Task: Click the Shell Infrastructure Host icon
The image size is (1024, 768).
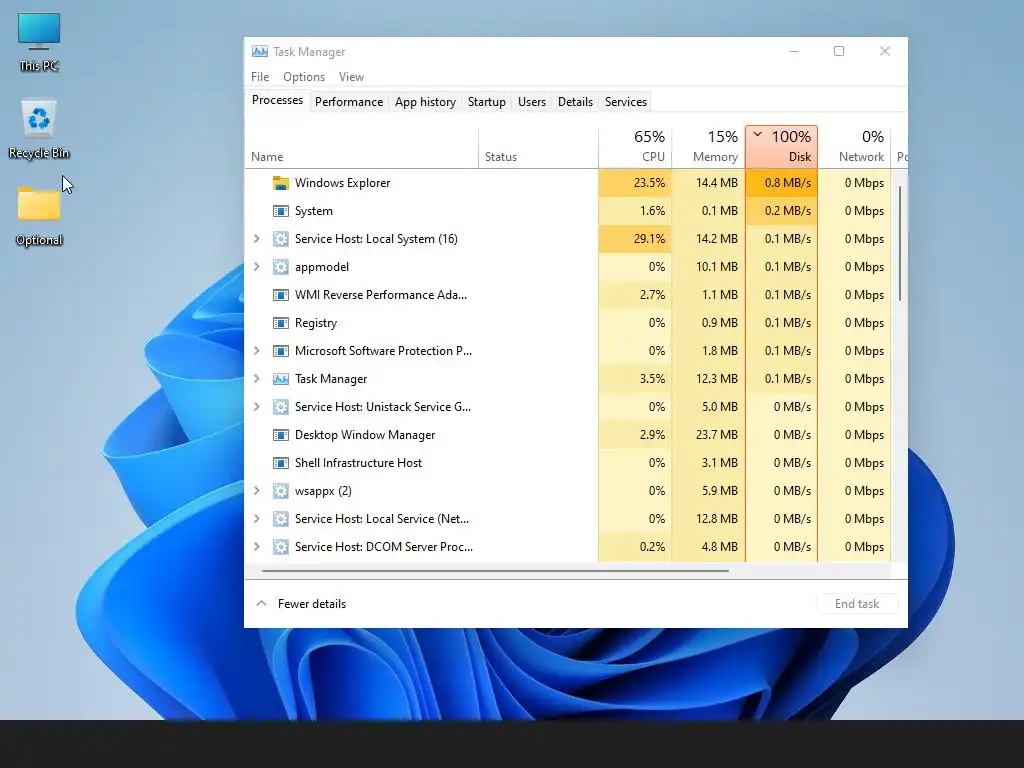Action: pos(281,463)
